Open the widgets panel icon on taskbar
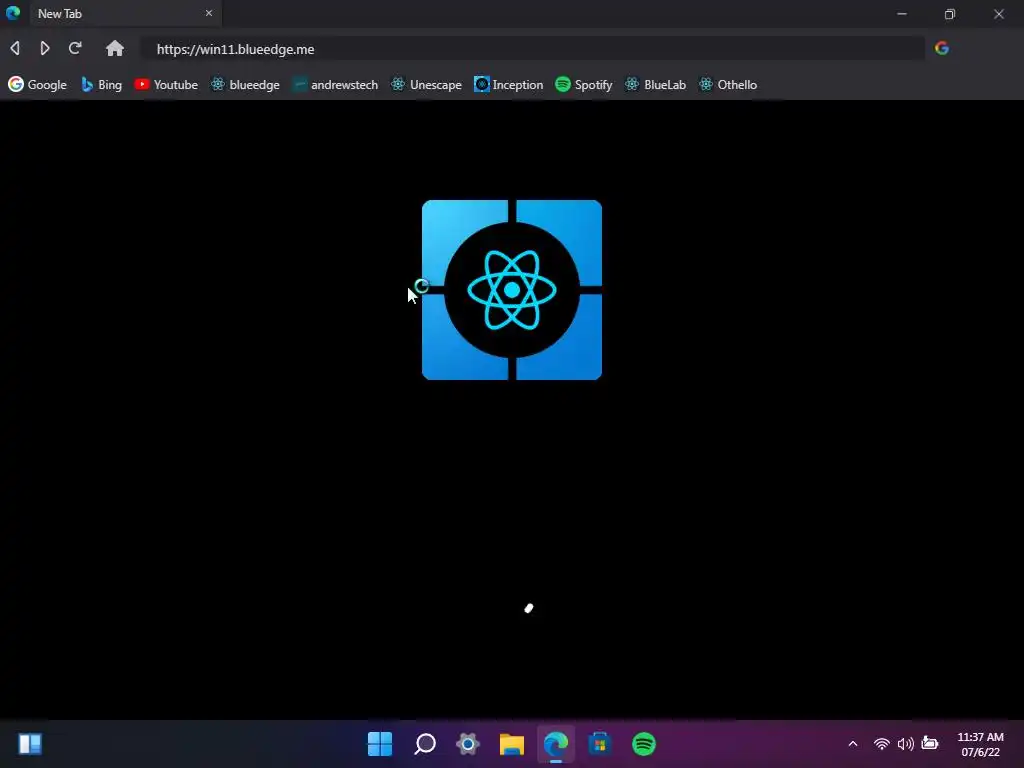The height and width of the screenshot is (768, 1024). (30, 744)
